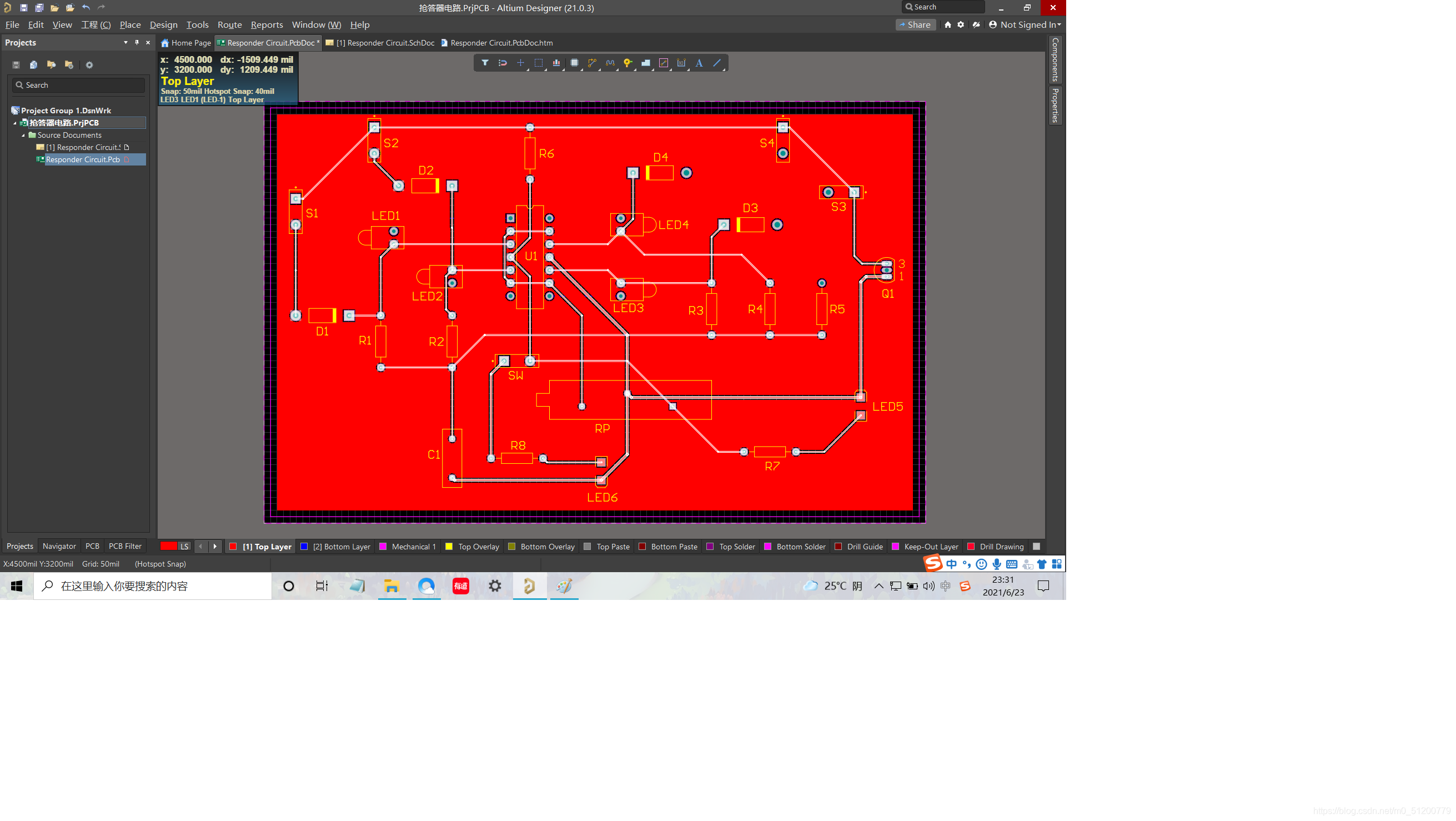This screenshot has height=821, width=1456.
Task: Click the red current layer color swatch
Action: [x=168, y=546]
